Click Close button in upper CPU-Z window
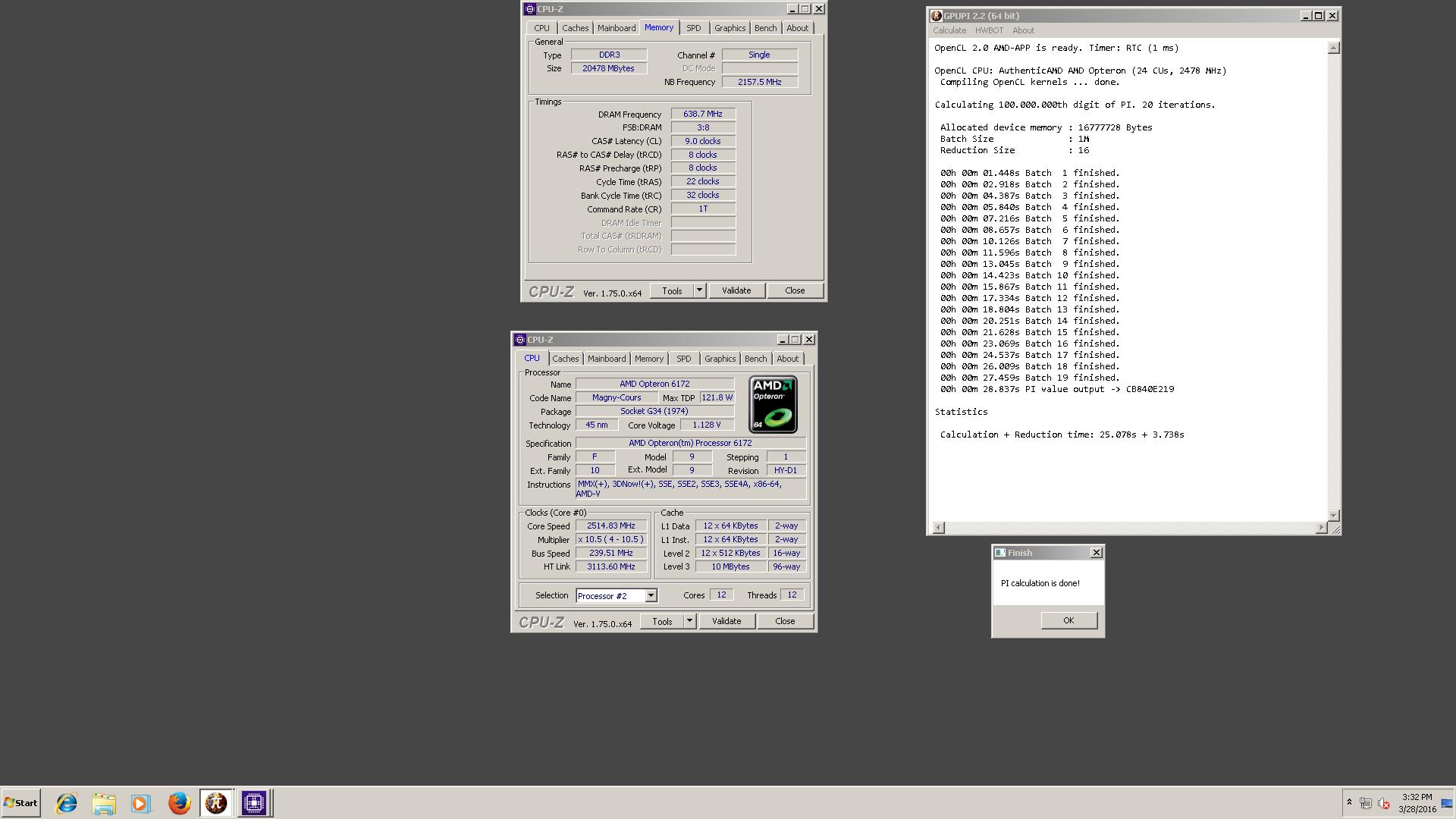The image size is (1456, 819). coord(795,291)
